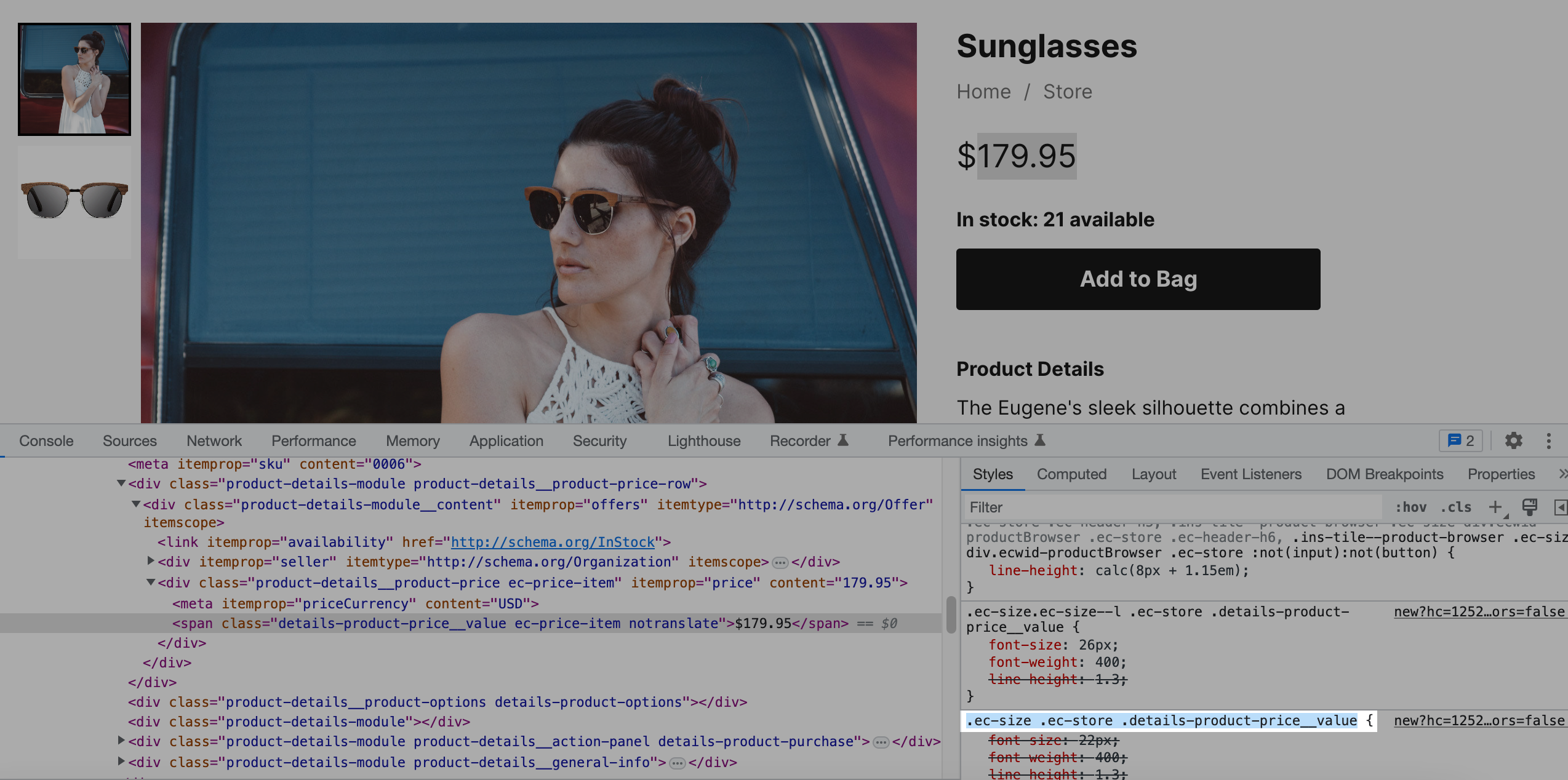Click the Add to Bag button
The height and width of the screenshot is (780, 1568).
click(1138, 279)
